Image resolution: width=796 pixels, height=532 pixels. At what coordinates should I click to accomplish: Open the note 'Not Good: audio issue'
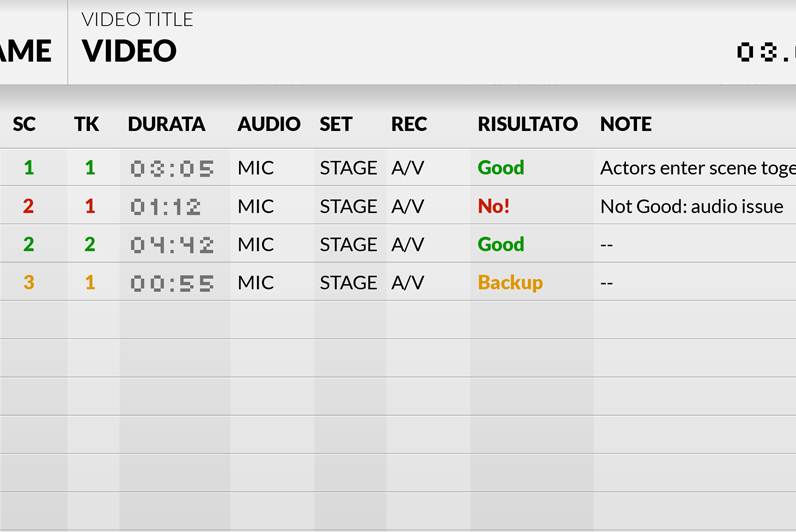click(691, 207)
